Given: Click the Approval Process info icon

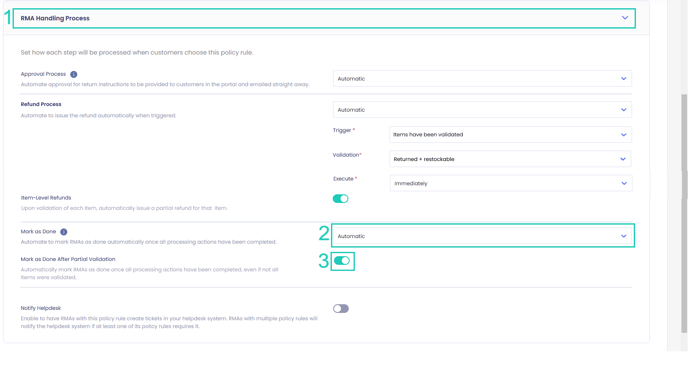Looking at the screenshot, I should [74, 74].
